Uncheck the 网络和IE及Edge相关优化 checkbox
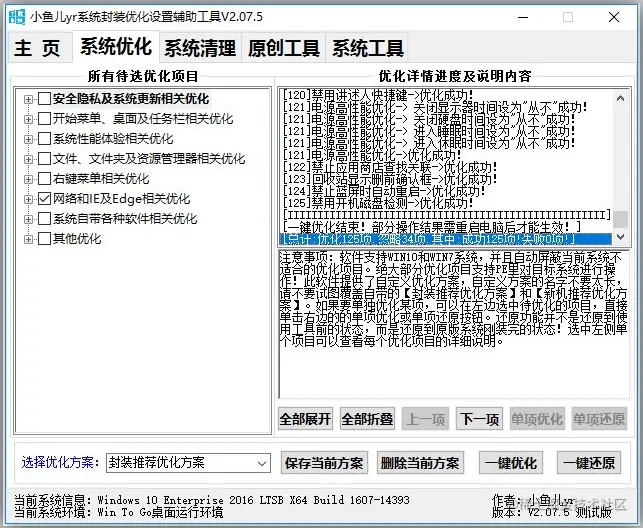Viewport: 643px width, 528px height. [44, 198]
